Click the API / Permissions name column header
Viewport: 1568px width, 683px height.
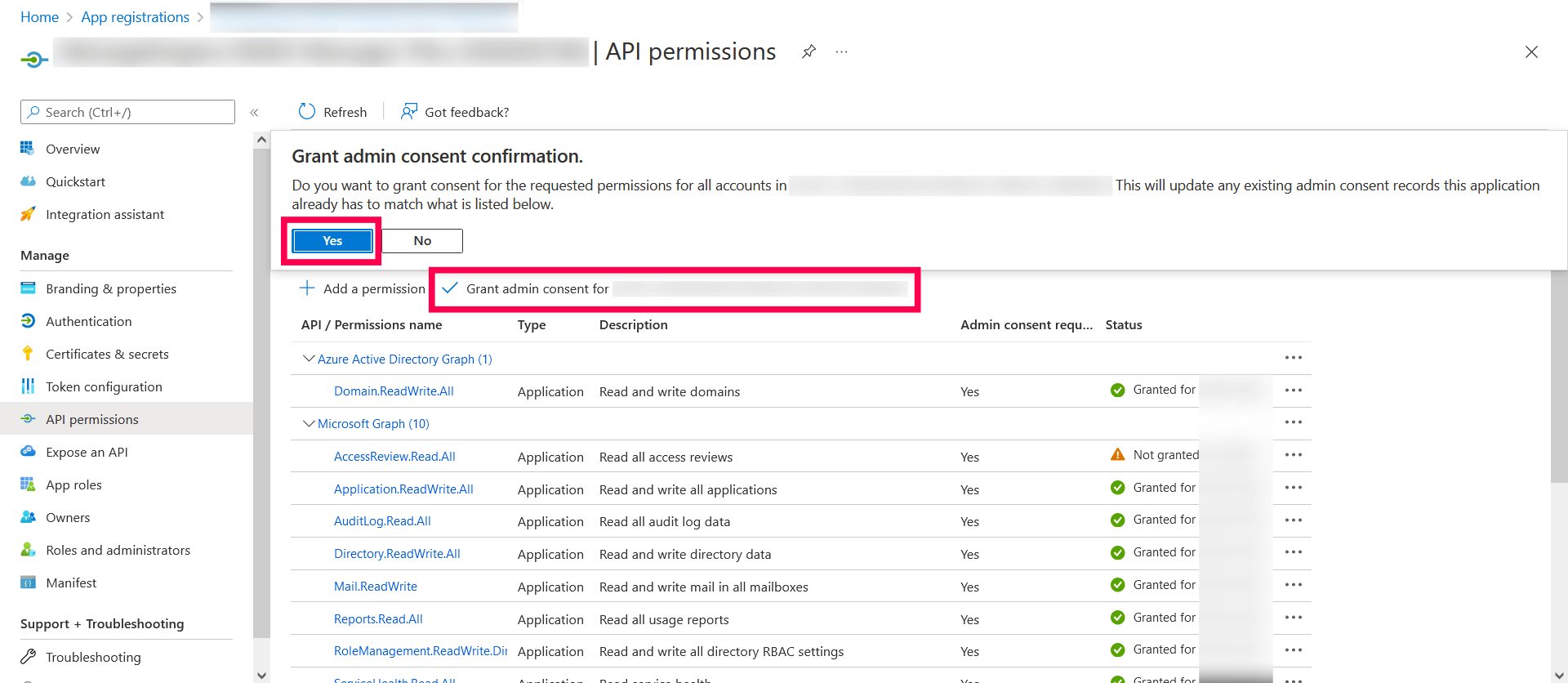(x=372, y=324)
